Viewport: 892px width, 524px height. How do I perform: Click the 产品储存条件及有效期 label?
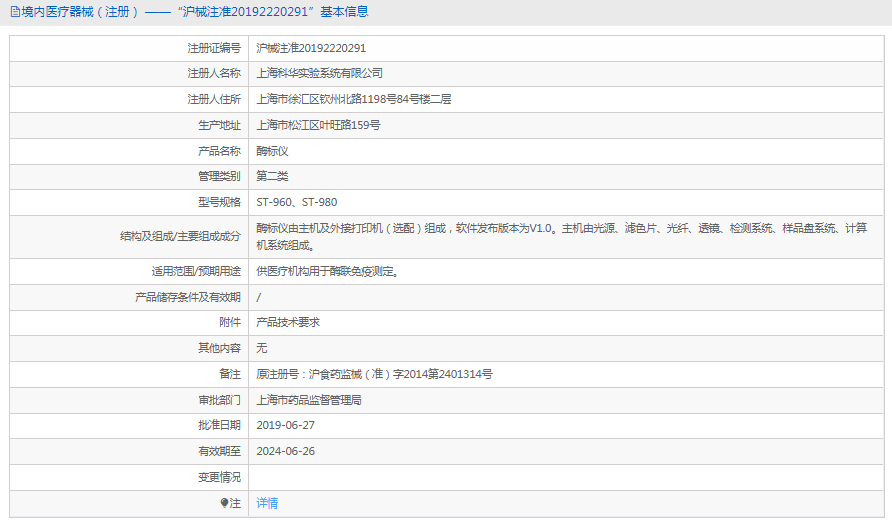(x=188, y=298)
